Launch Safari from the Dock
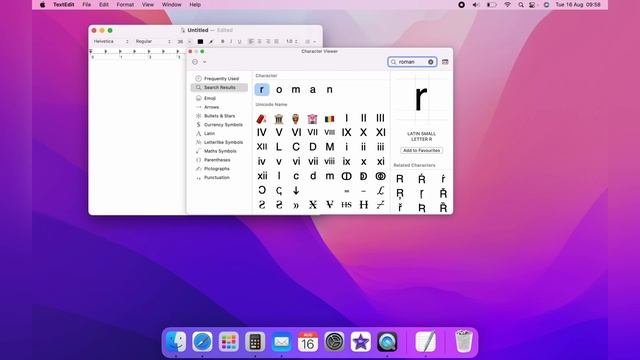 [202, 342]
